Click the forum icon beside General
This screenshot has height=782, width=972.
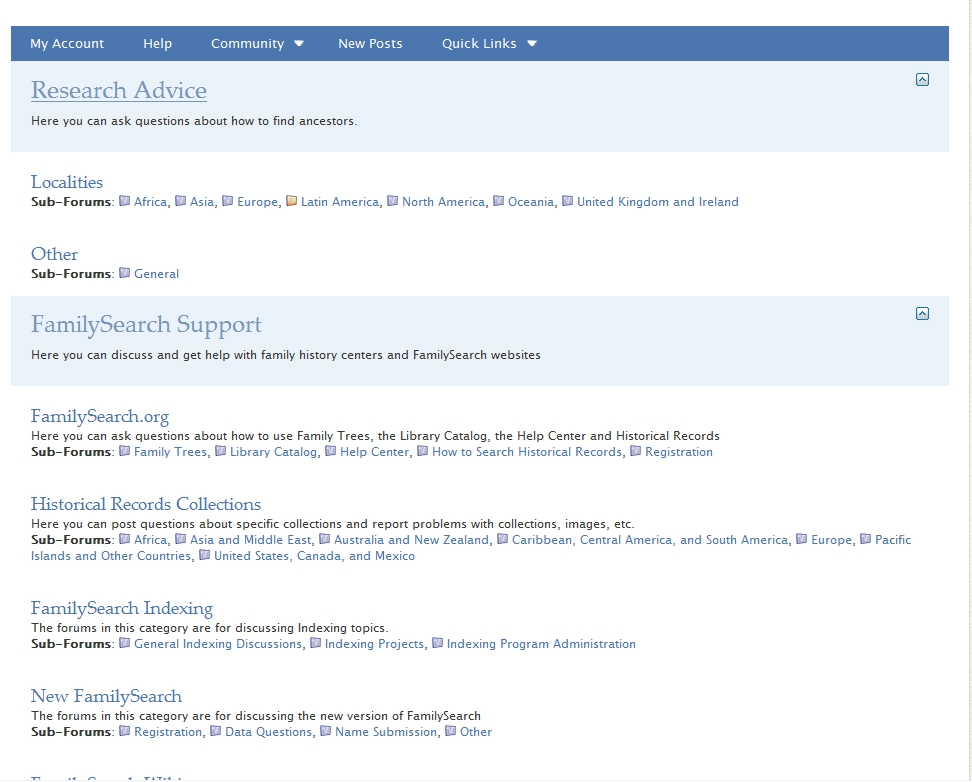coord(125,273)
